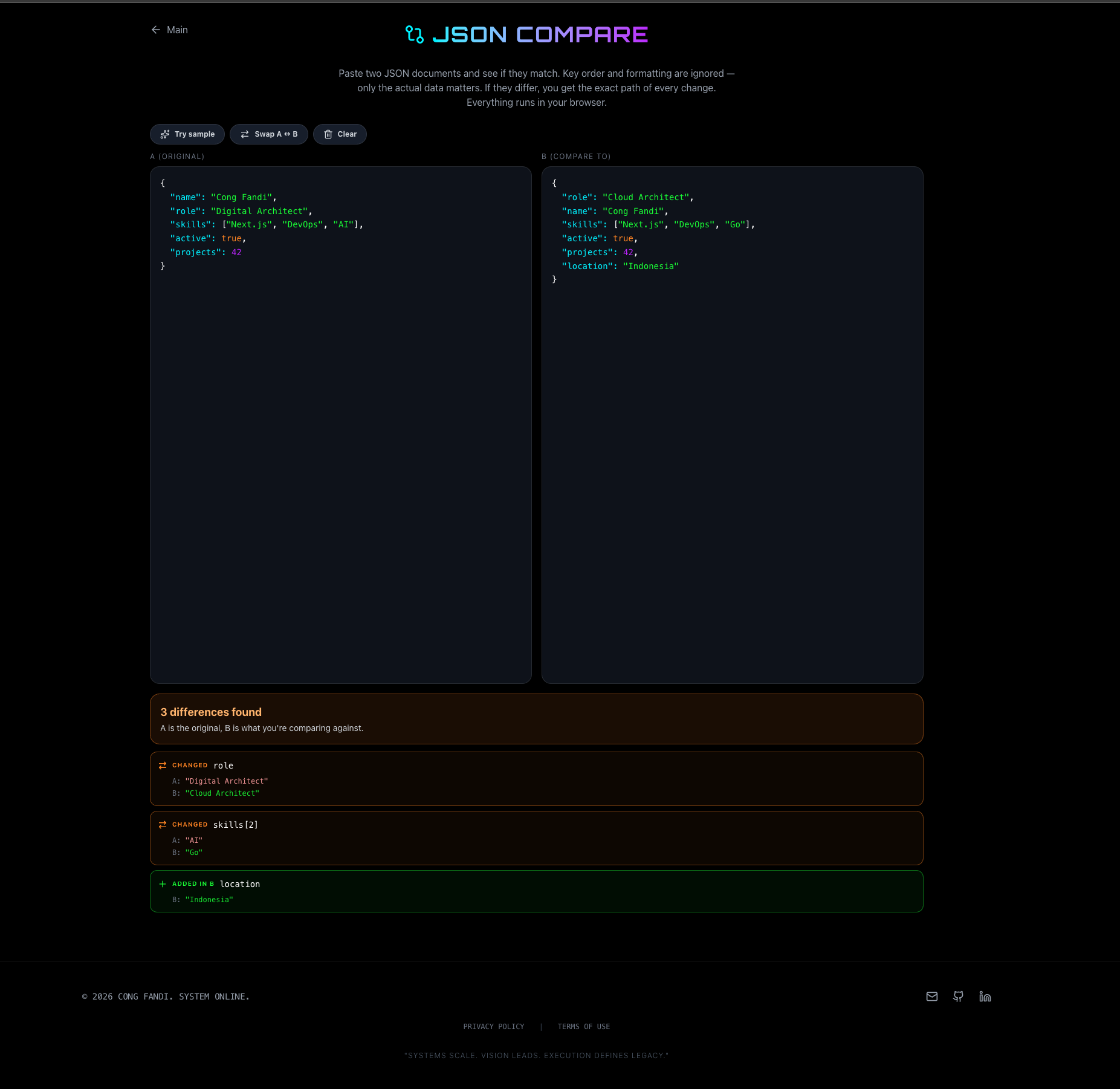
Task: Open the GitHub icon in footer
Action: (959, 996)
